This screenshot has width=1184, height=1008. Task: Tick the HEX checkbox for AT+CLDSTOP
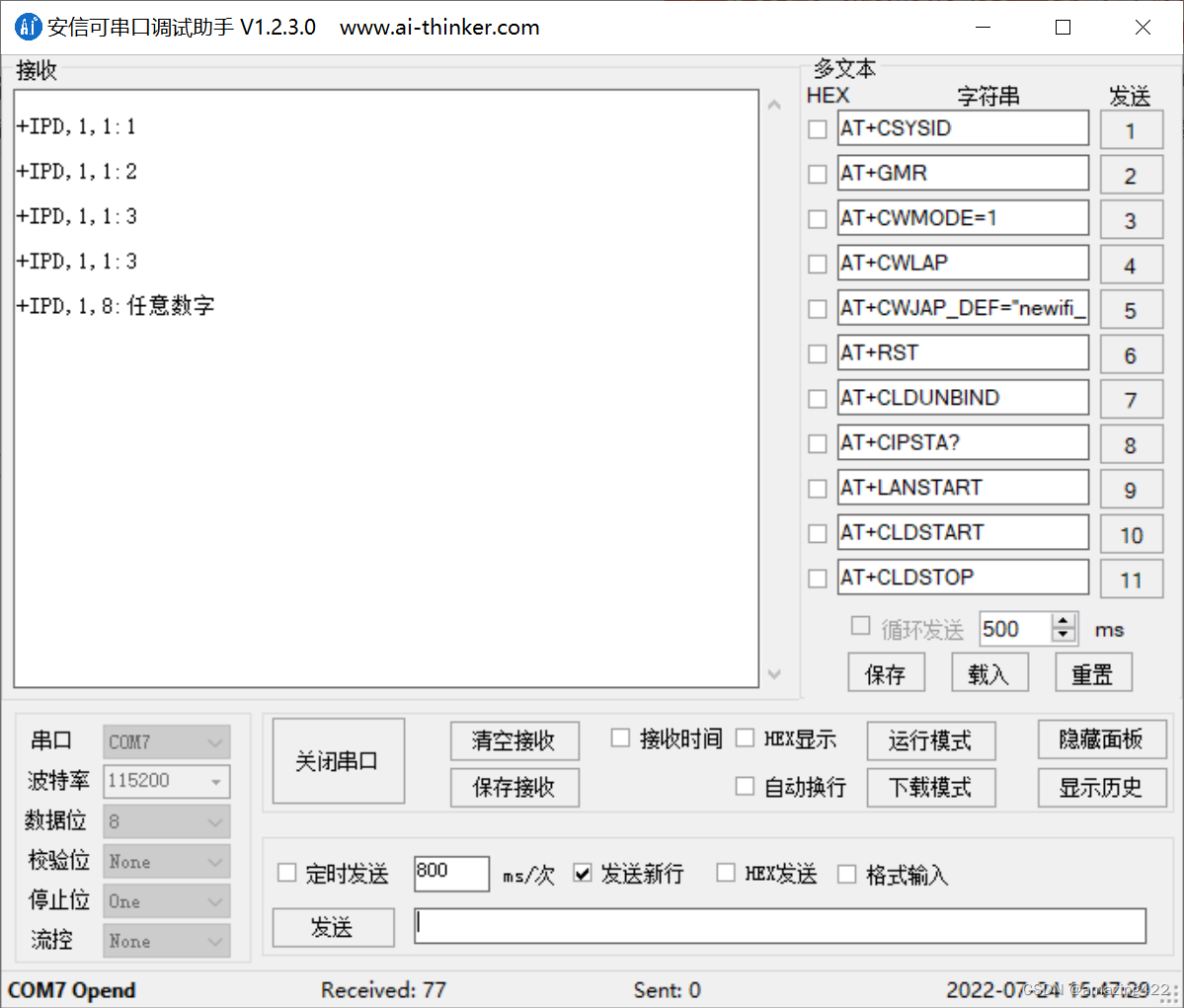(817, 579)
